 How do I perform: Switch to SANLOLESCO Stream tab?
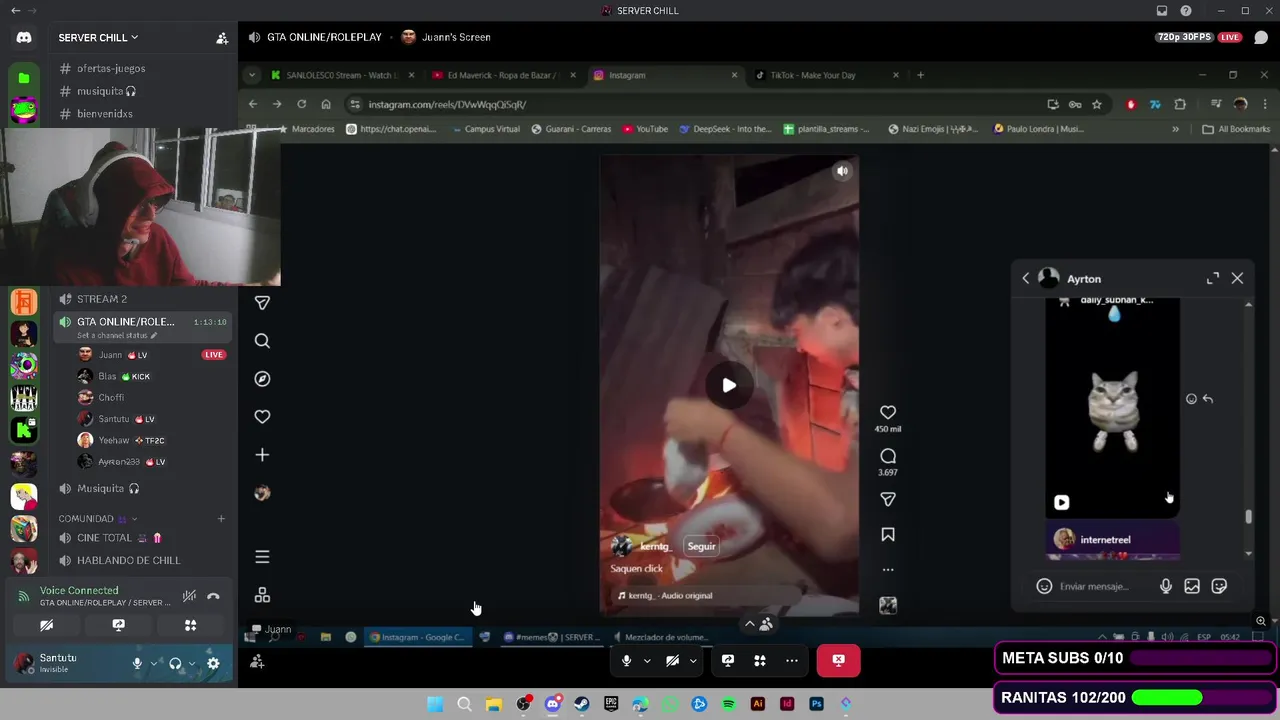[x=342, y=75]
